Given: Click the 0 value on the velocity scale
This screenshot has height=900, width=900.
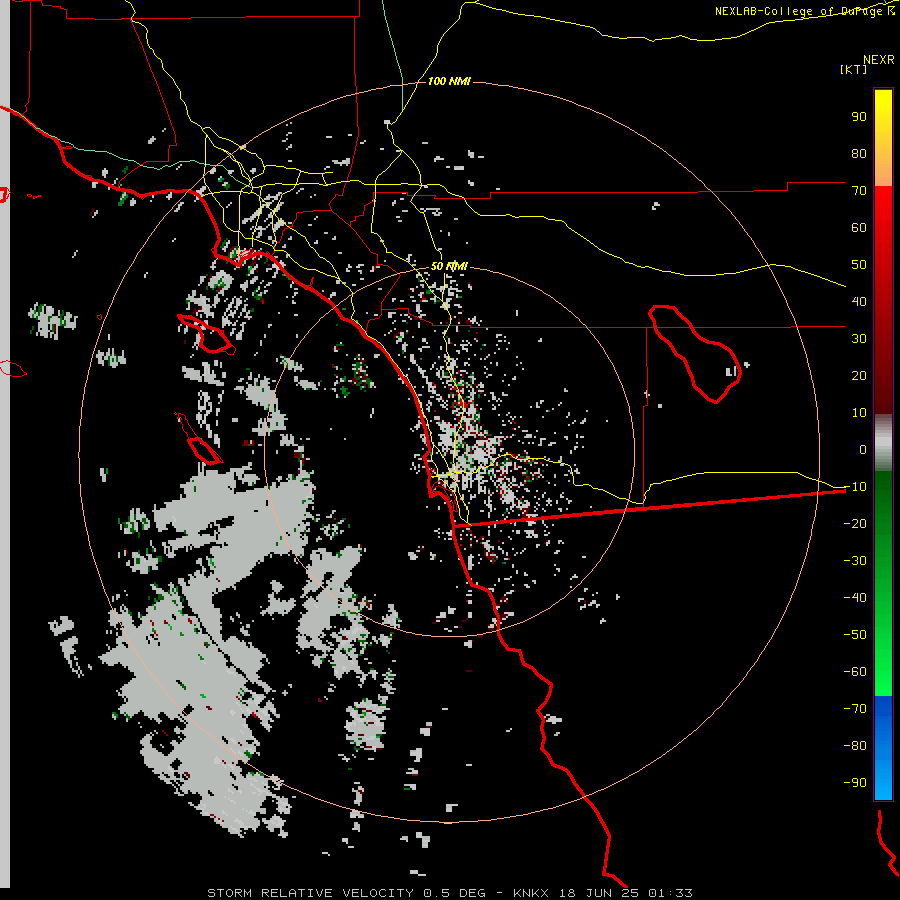Looking at the screenshot, I should (x=863, y=450).
